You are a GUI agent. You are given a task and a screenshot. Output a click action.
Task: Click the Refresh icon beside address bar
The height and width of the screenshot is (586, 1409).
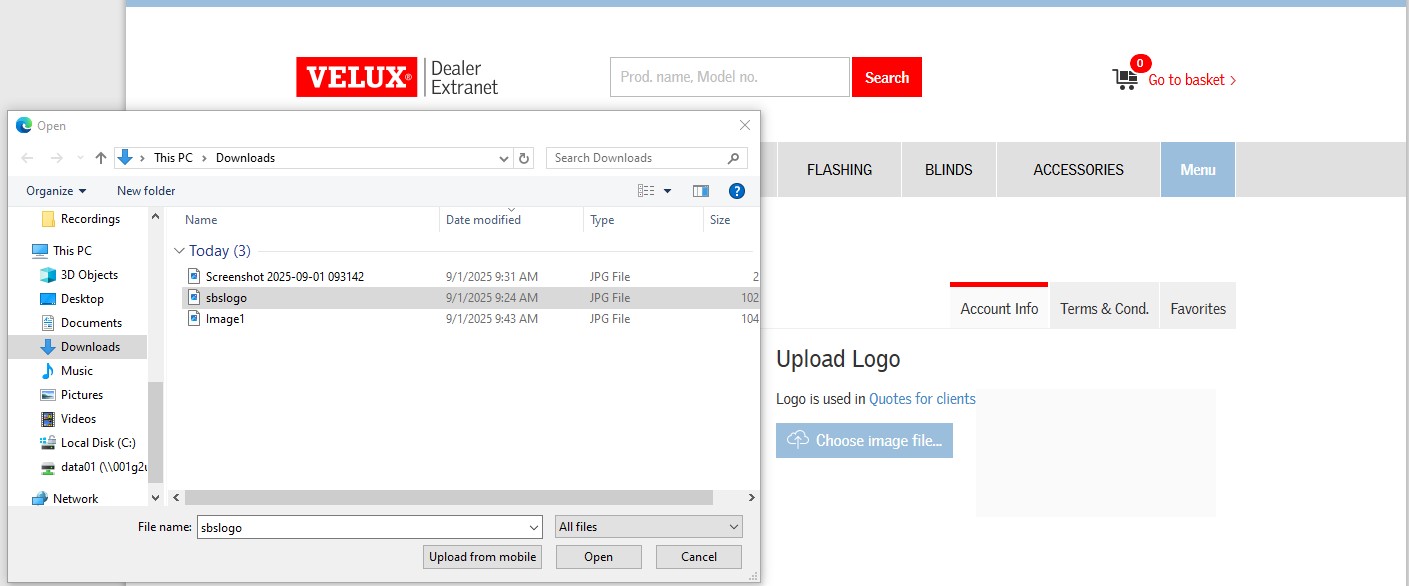pos(524,158)
